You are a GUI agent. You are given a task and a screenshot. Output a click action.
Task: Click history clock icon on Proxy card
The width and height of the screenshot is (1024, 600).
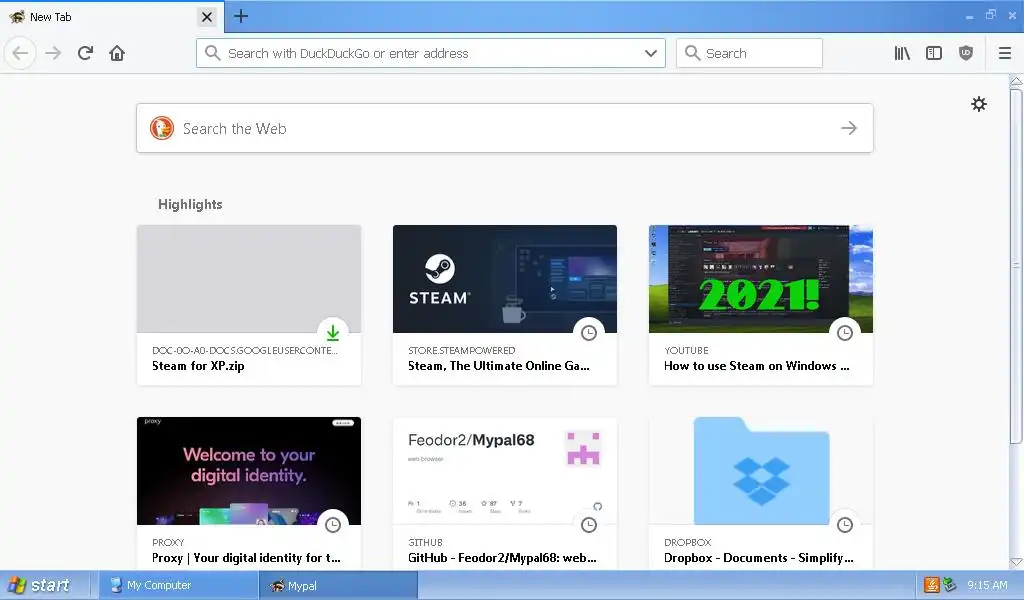pyautogui.click(x=333, y=524)
